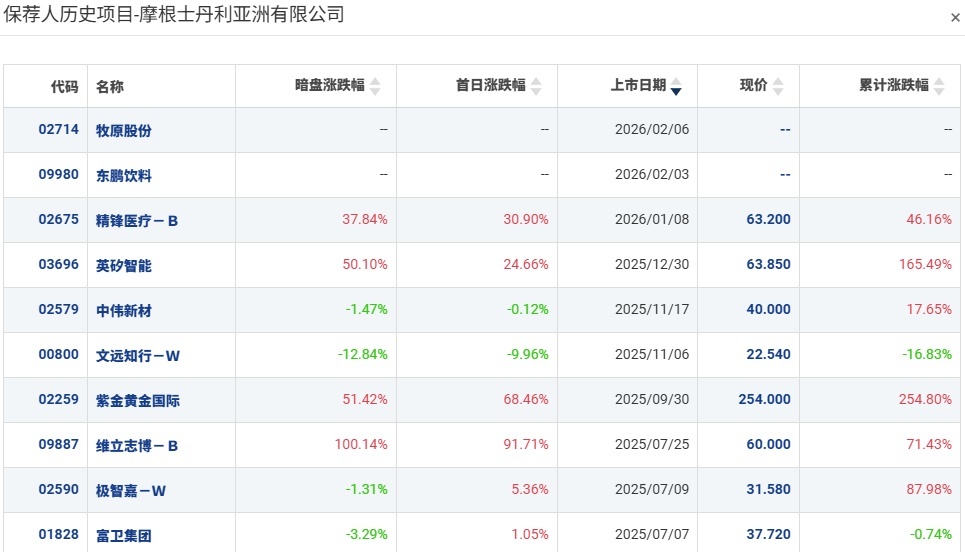Click listing date 2025/09/30

click(x=652, y=399)
